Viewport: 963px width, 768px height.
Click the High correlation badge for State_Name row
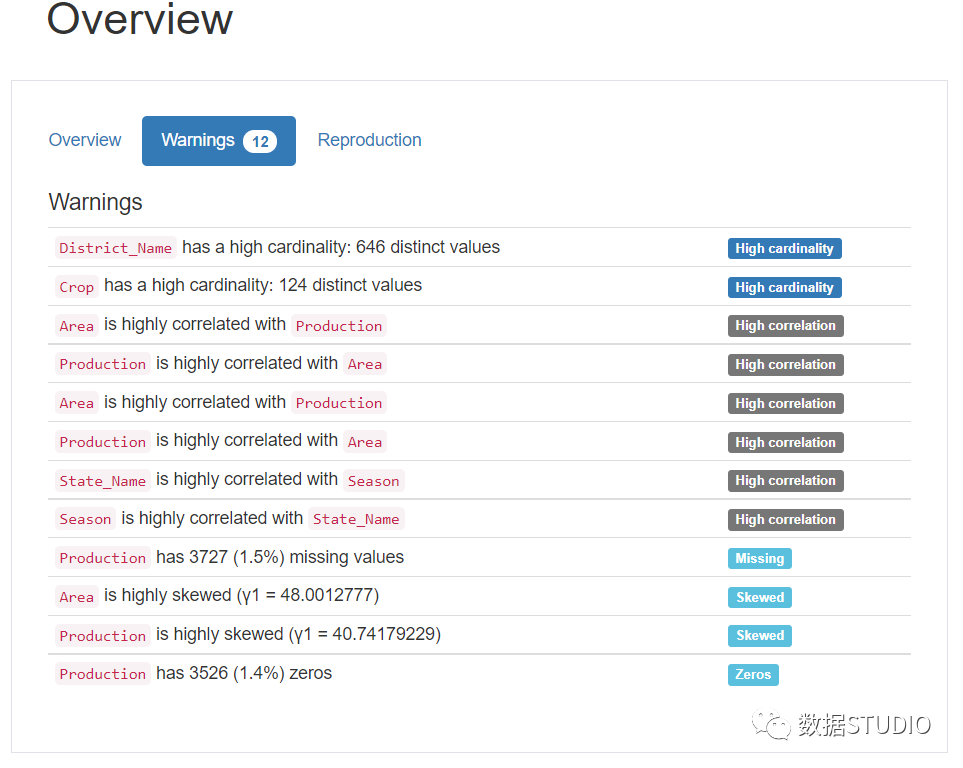[785, 480]
